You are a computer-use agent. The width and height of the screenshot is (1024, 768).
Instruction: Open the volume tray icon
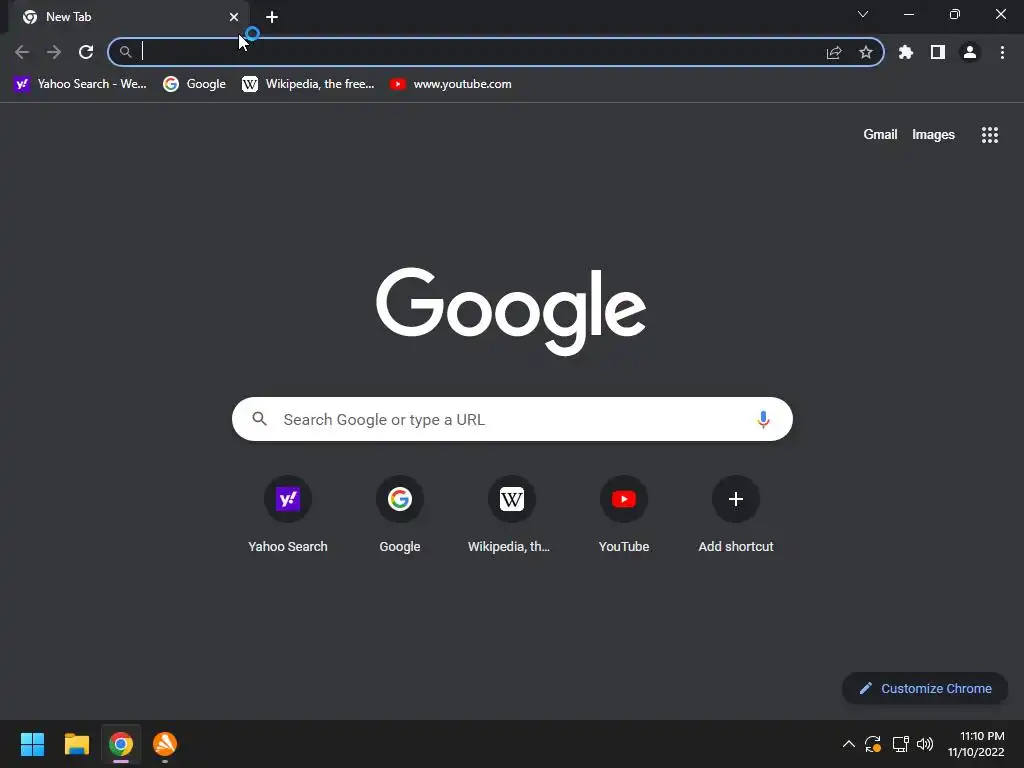tap(925, 744)
